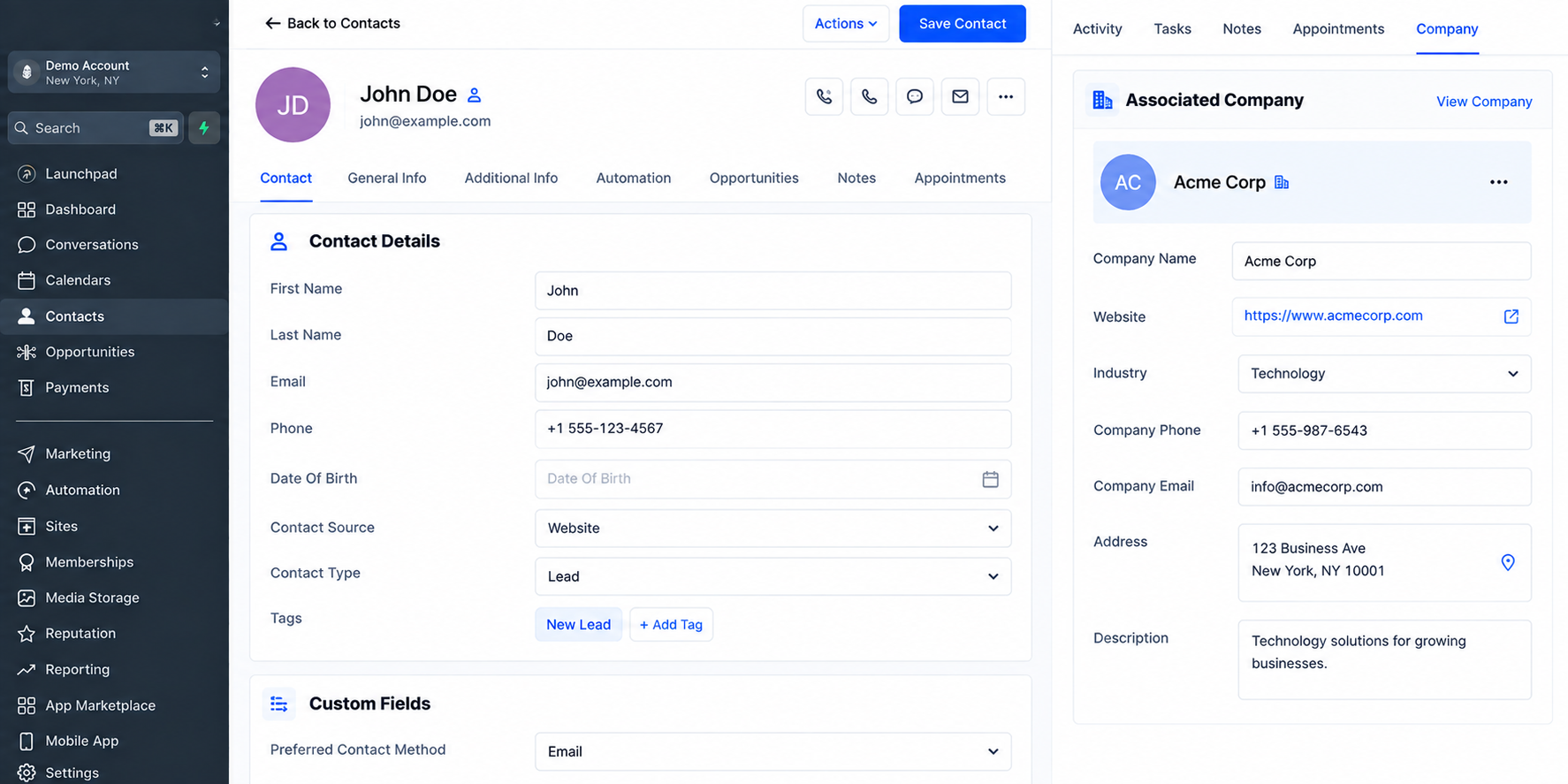
Task: Click the View Company link
Action: tap(1484, 102)
